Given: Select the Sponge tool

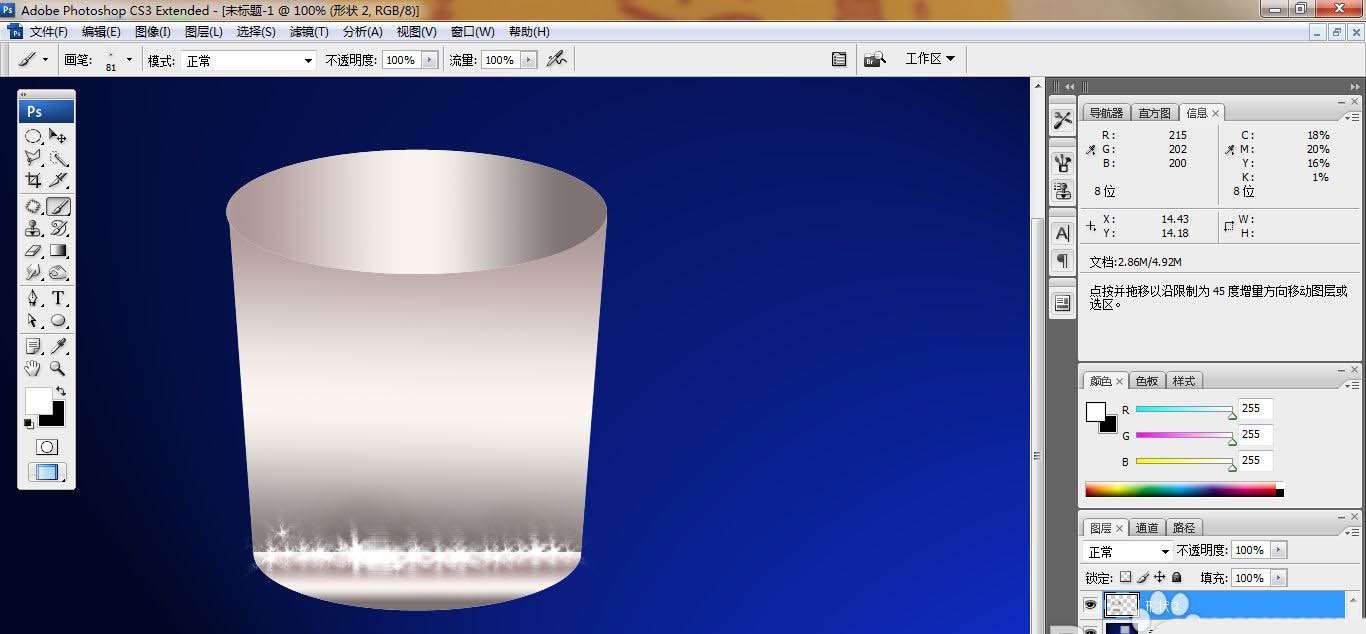Looking at the screenshot, I should point(59,272).
